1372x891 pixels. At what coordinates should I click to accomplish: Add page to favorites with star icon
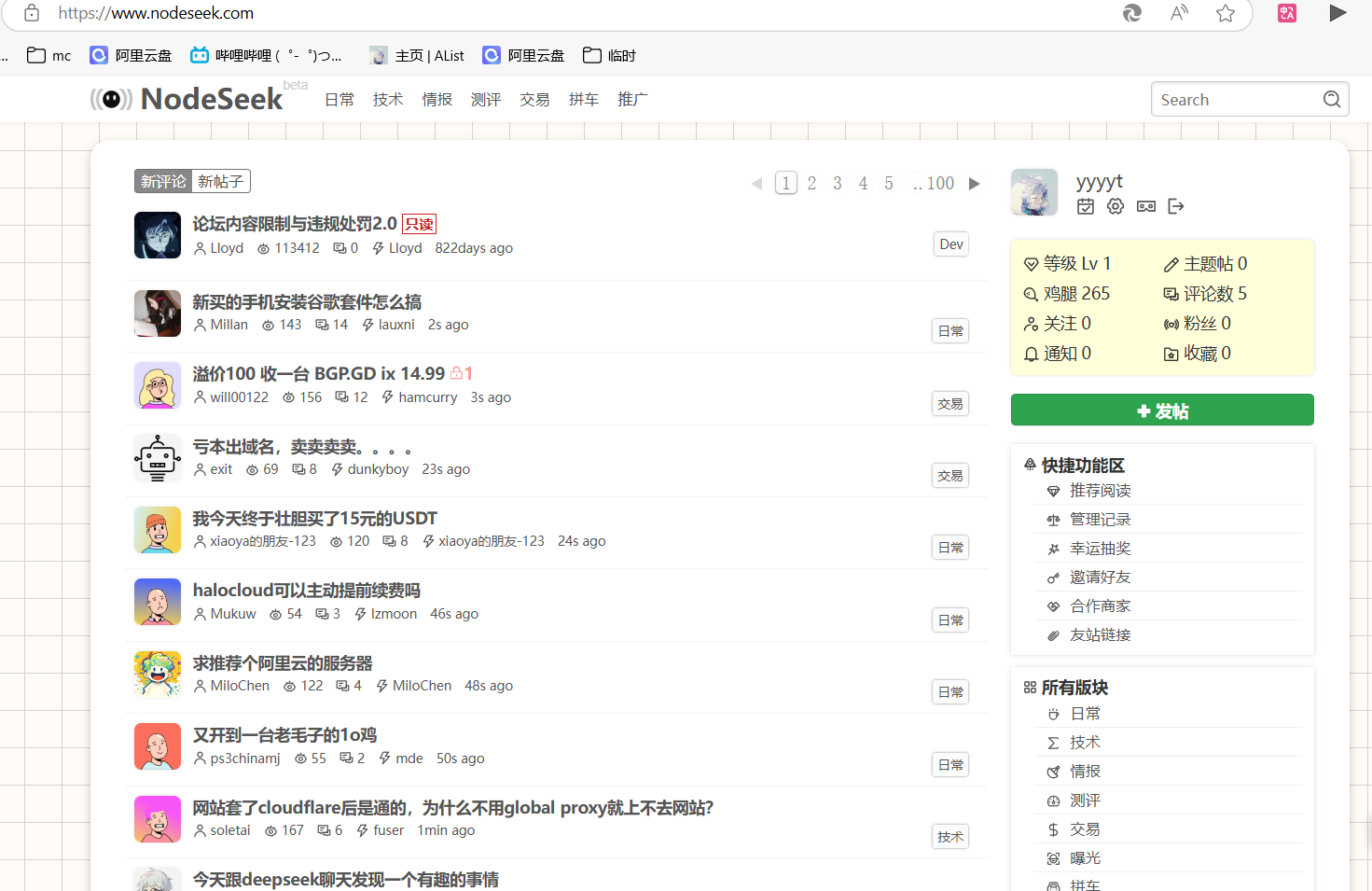[1226, 13]
